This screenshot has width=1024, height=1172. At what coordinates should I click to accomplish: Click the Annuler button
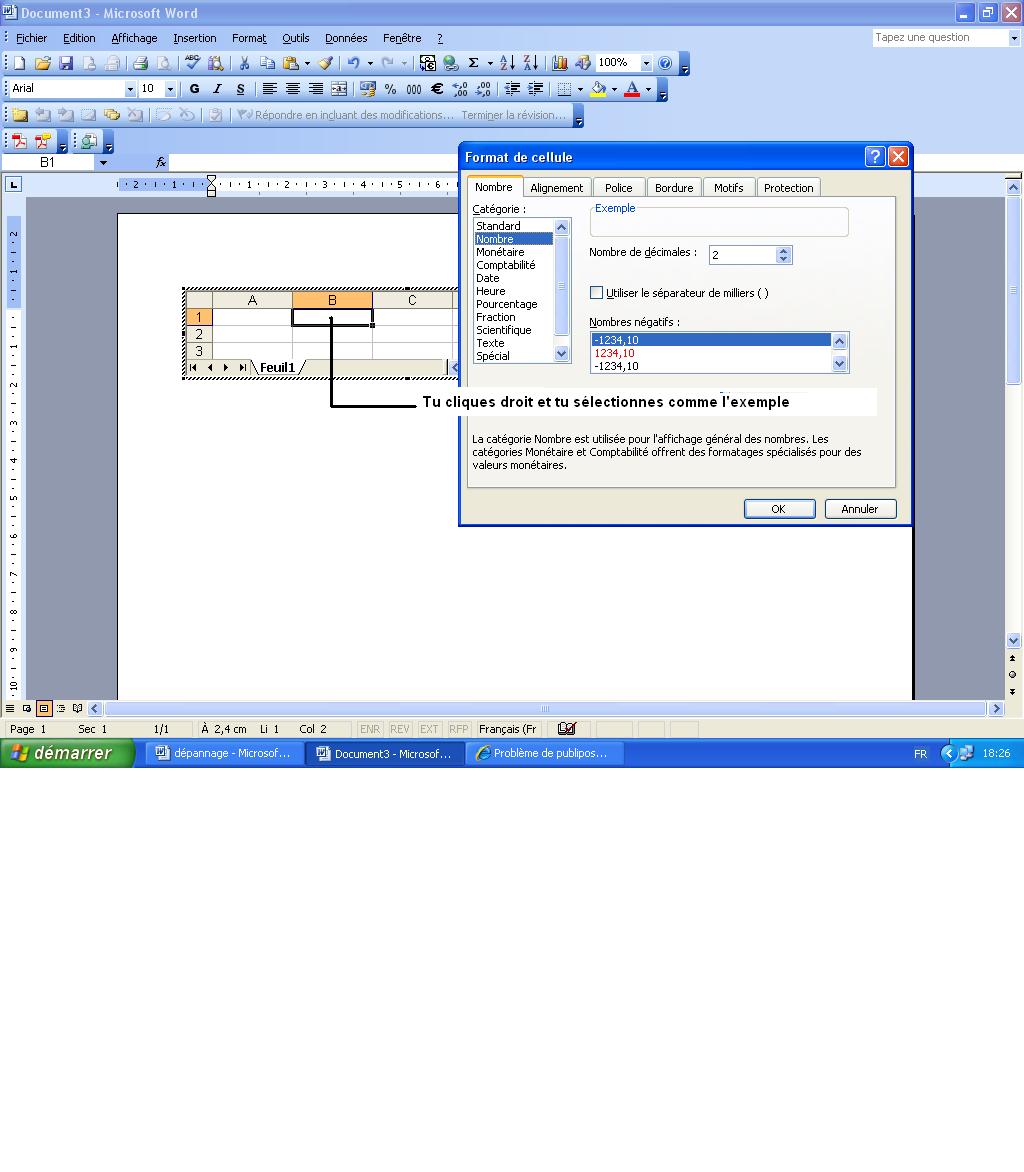point(859,508)
